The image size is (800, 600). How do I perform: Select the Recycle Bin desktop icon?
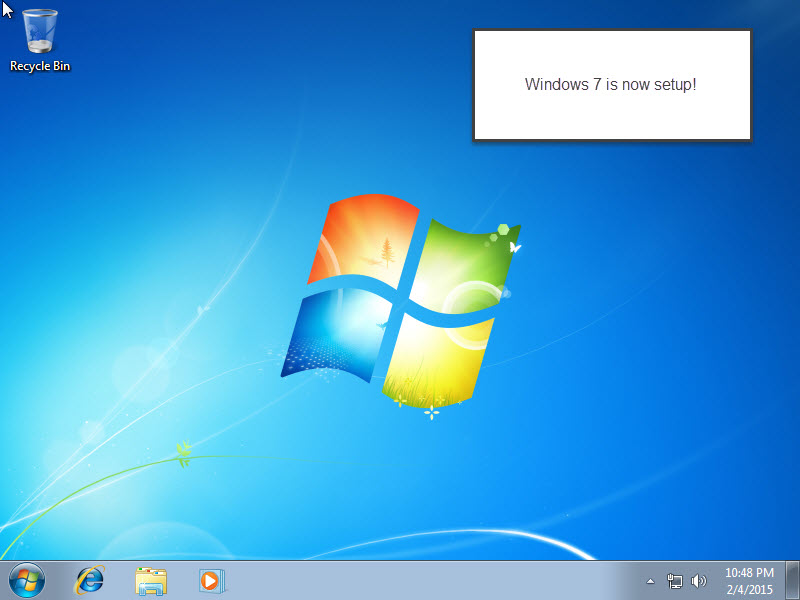click(40, 40)
